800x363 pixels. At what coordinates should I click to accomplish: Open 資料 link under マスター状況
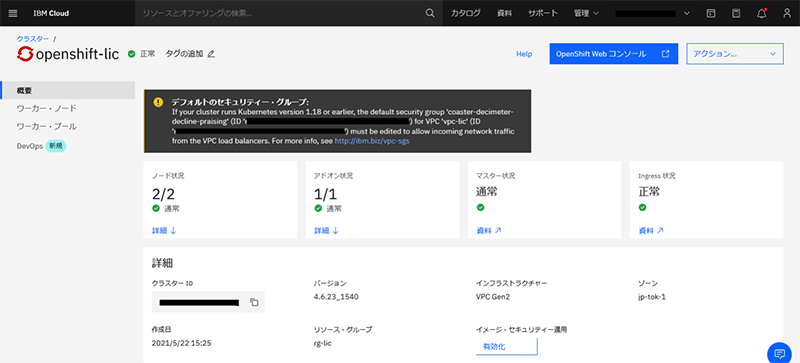point(489,231)
